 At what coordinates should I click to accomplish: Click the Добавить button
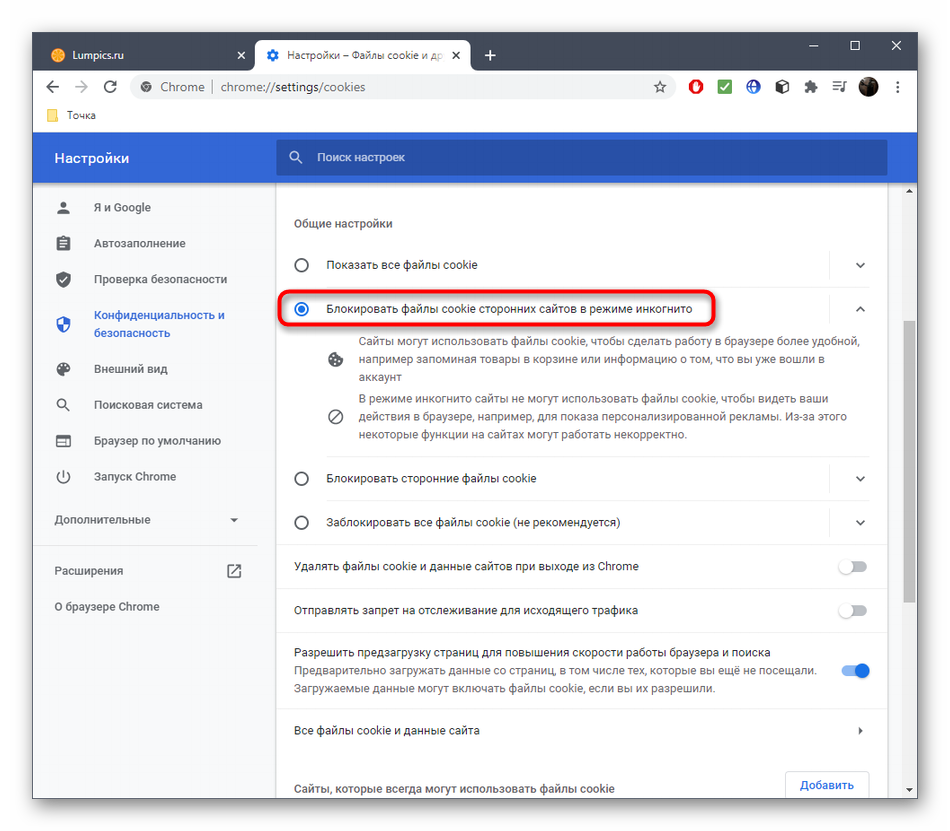pyautogui.click(x=827, y=785)
